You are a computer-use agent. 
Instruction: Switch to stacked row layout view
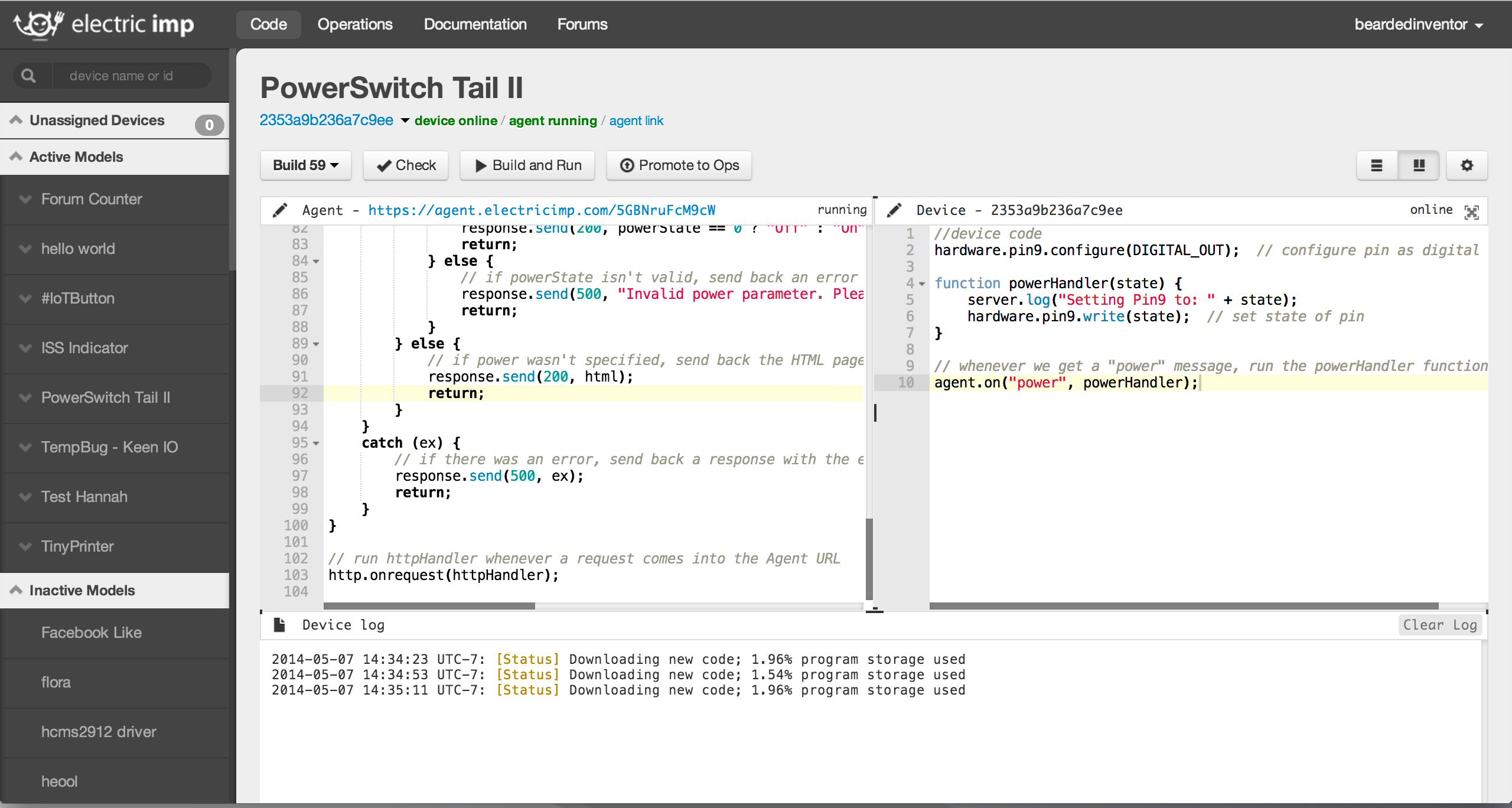tap(1377, 165)
